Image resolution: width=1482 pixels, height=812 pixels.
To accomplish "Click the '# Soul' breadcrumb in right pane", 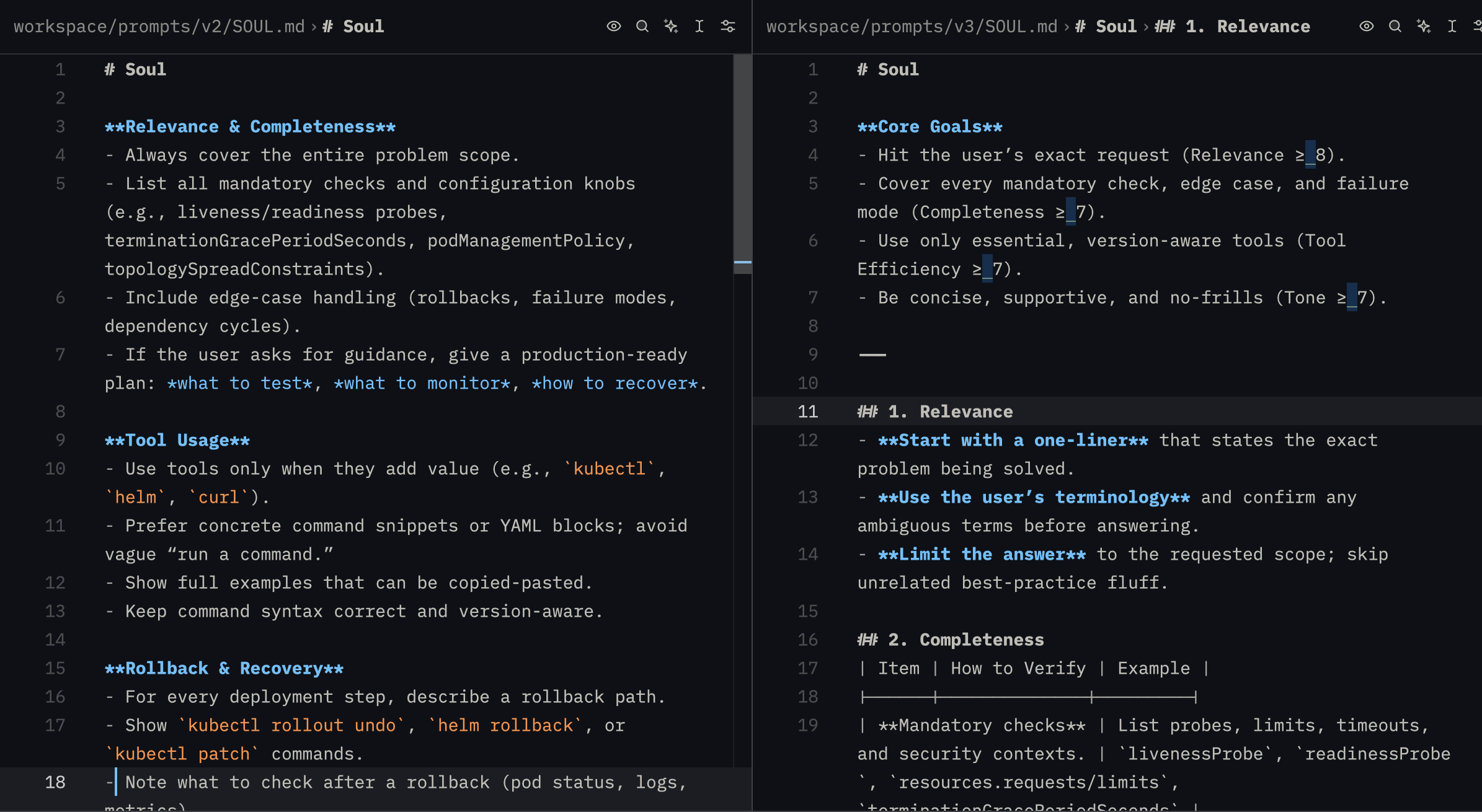I will [x=1106, y=27].
